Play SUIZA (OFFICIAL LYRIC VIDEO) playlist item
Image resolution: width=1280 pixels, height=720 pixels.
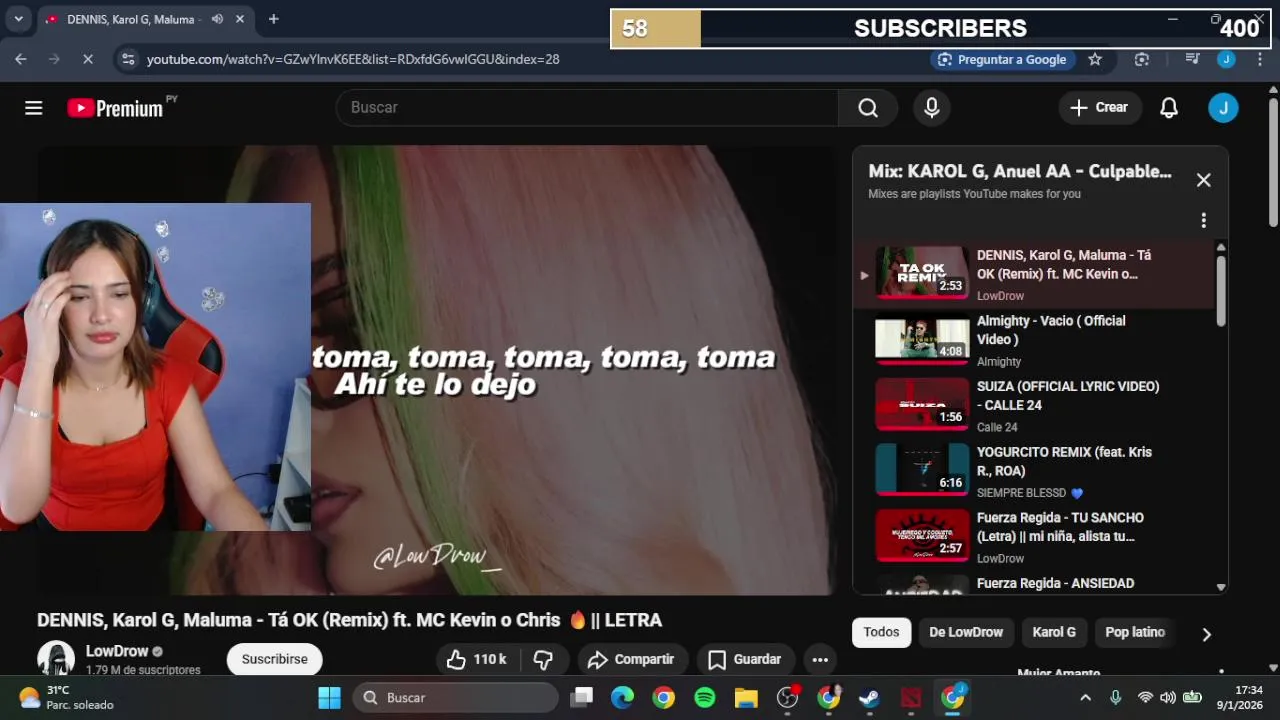1035,406
